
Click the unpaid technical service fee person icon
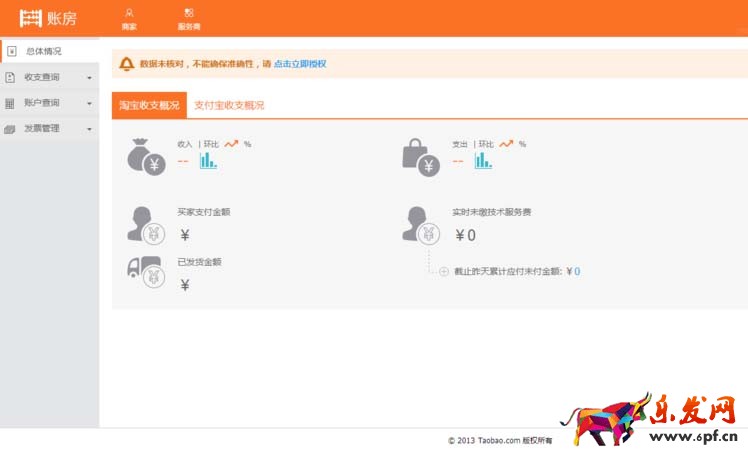pyautogui.click(x=420, y=224)
